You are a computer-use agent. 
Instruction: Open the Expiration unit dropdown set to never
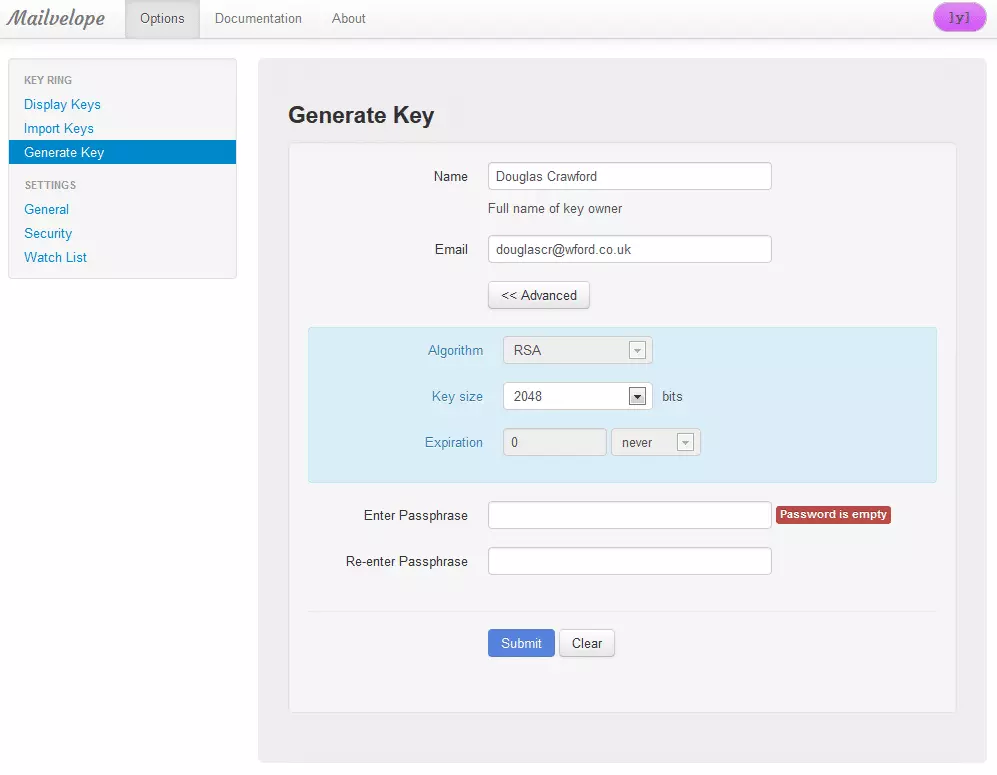tap(683, 442)
